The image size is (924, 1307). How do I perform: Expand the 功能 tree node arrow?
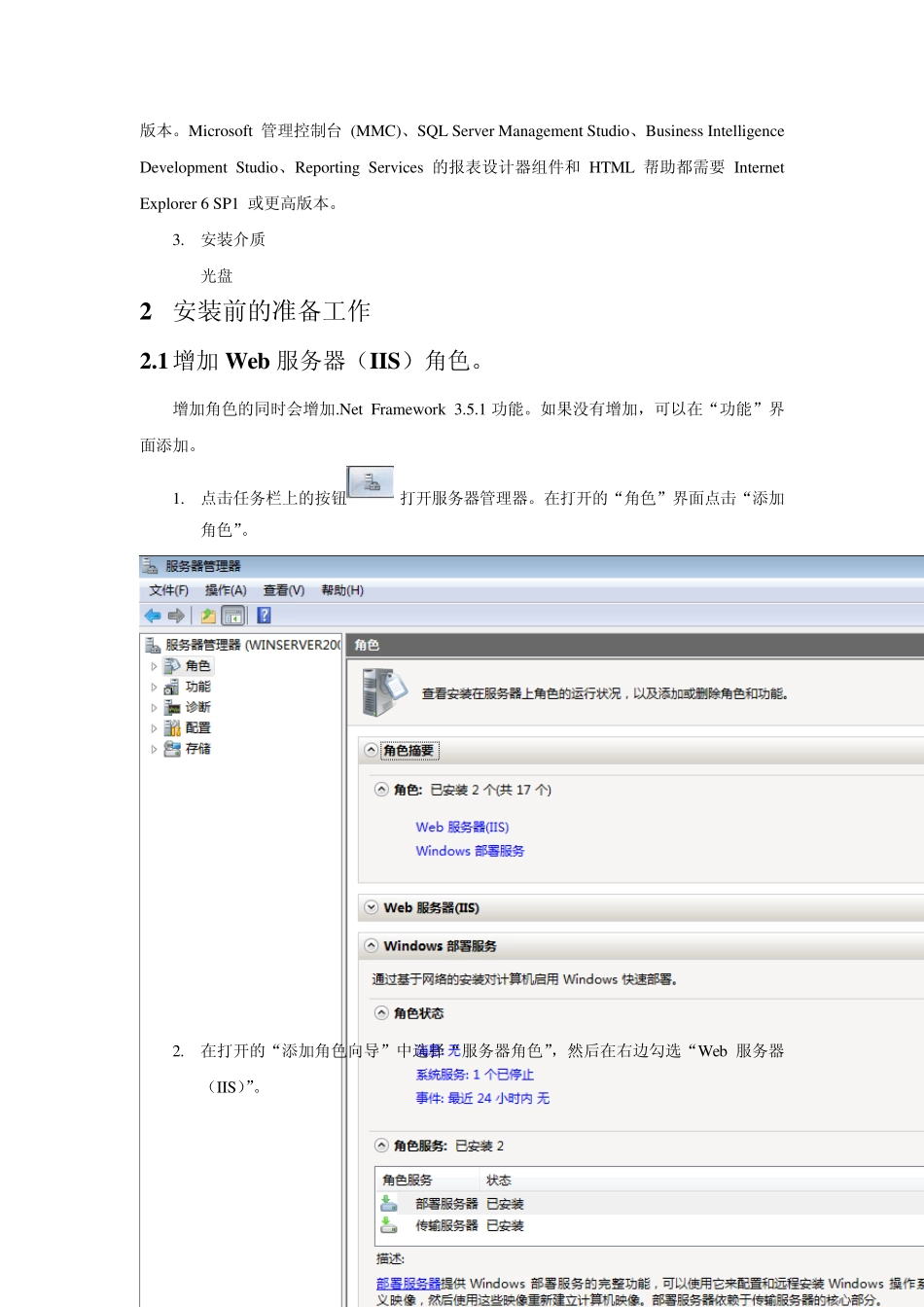coord(154,688)
